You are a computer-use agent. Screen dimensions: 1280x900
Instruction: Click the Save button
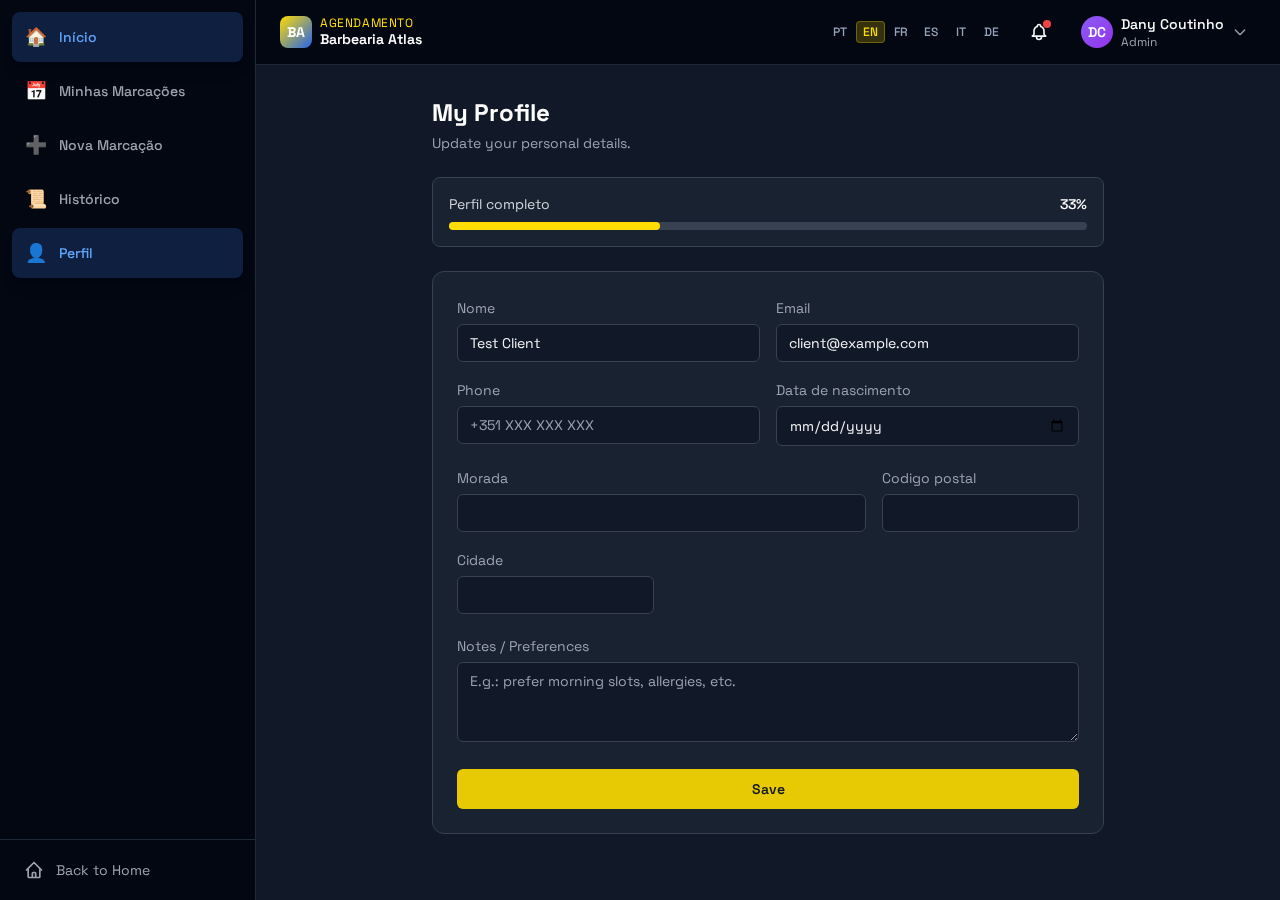768,789
